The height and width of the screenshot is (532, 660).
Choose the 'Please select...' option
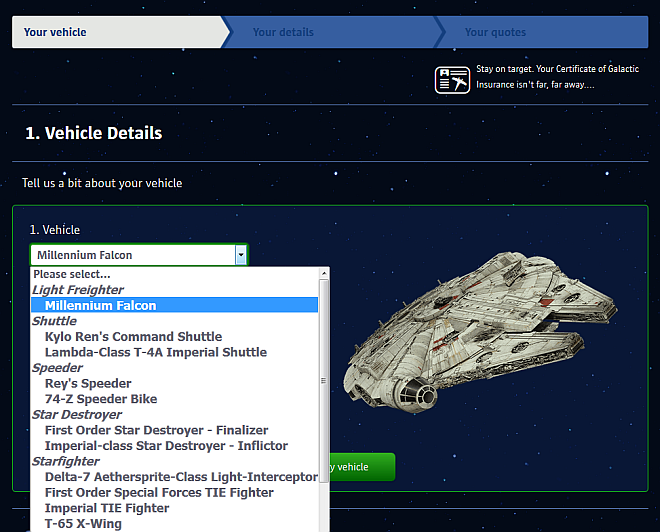(x=174, y=274)
